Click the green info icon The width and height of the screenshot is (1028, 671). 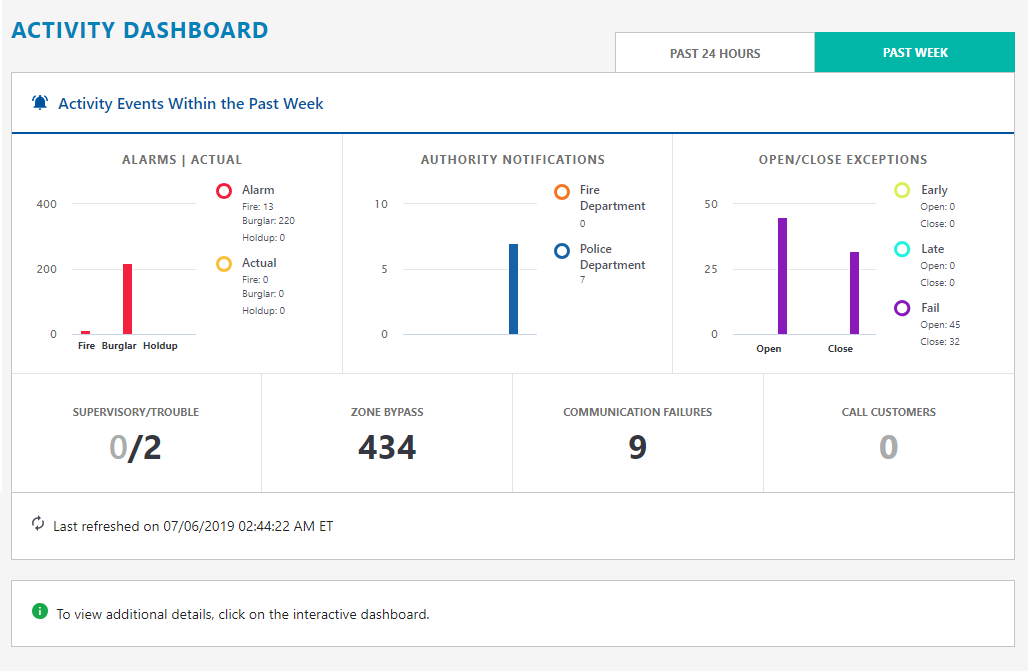[40, 611]
